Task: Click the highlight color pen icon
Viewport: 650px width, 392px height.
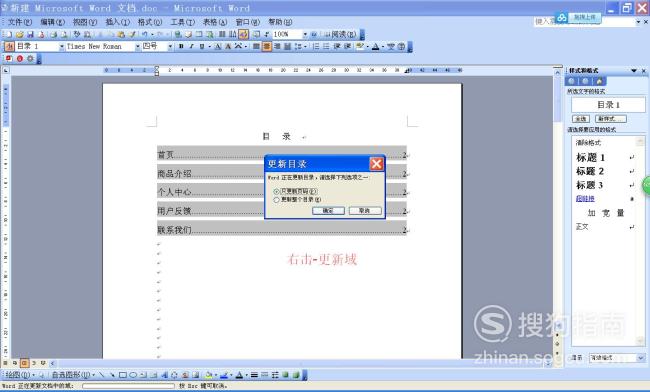Action: [x=359, y=46]
